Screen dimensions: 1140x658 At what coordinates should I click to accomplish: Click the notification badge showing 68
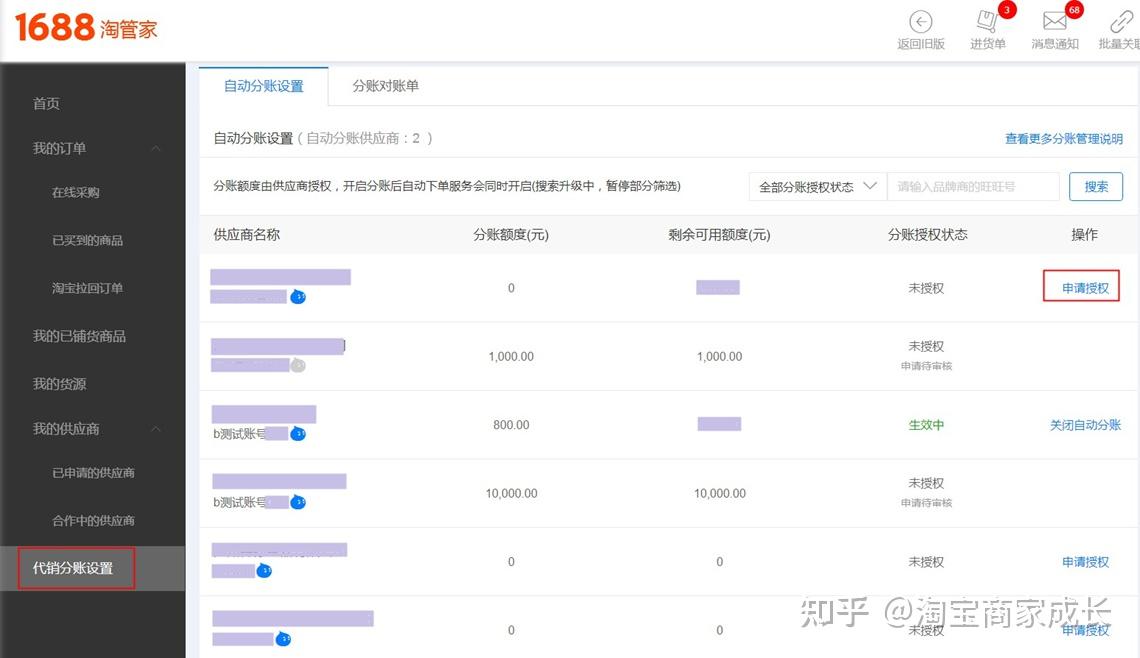(1072, 10)
